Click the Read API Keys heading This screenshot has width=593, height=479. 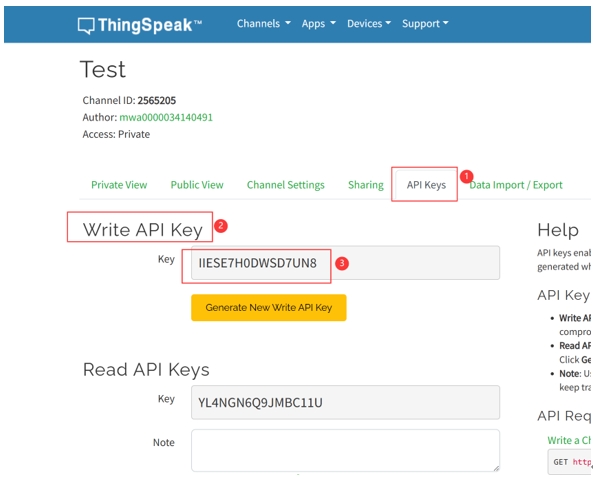[x=146, y=370]
